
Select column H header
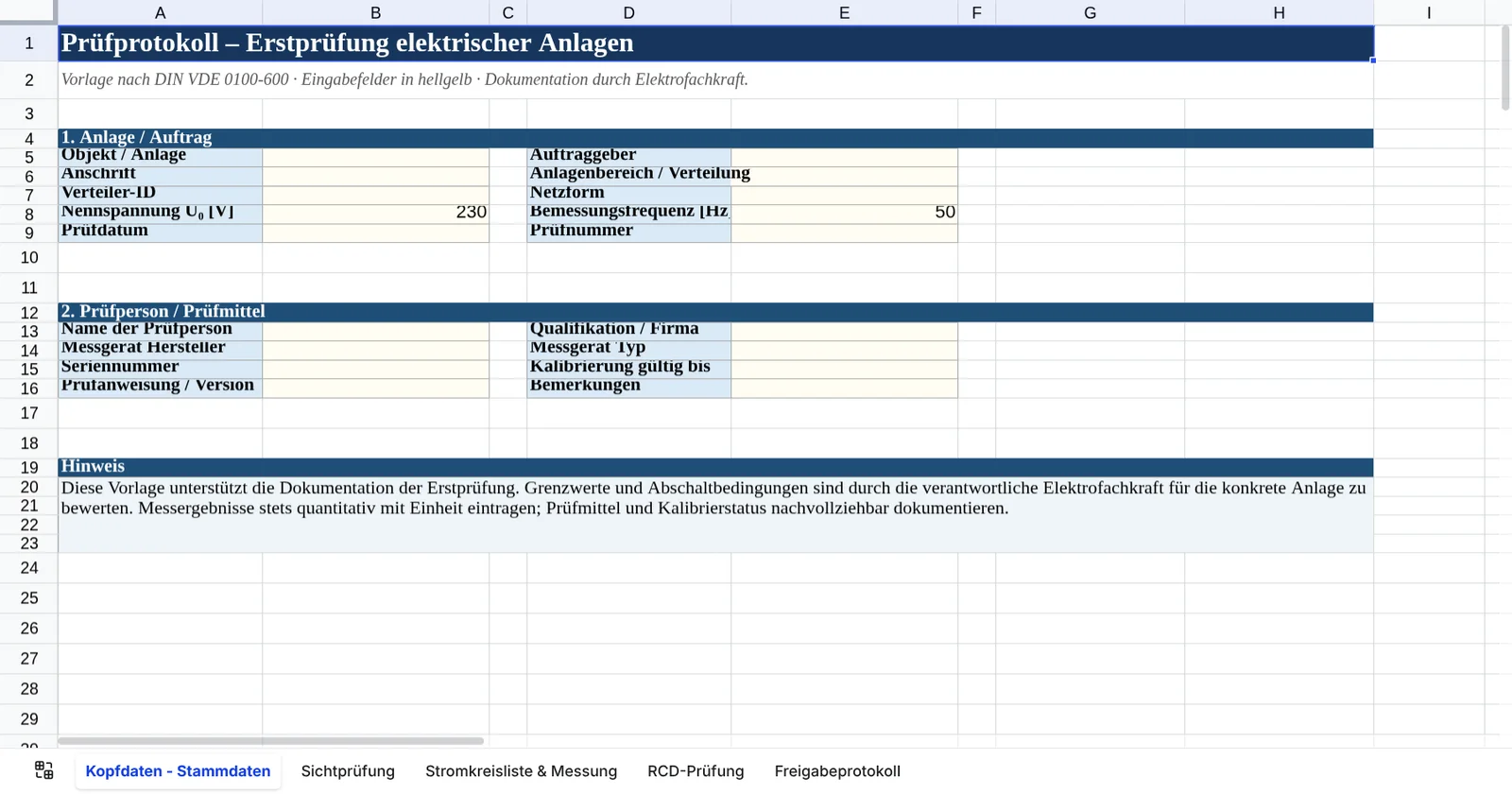(x=1279, y=12)
